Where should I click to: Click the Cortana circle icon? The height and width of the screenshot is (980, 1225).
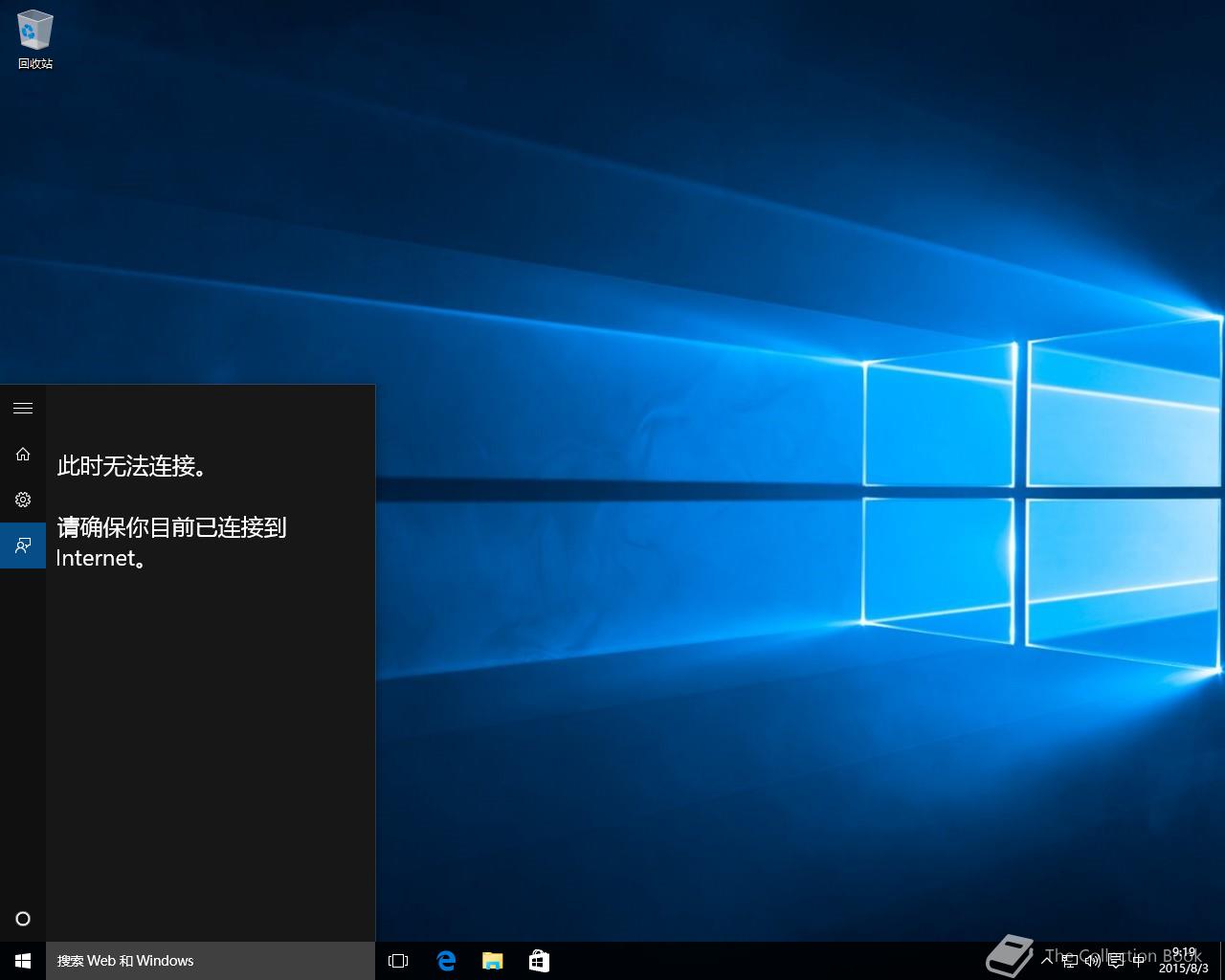[23, 919]
